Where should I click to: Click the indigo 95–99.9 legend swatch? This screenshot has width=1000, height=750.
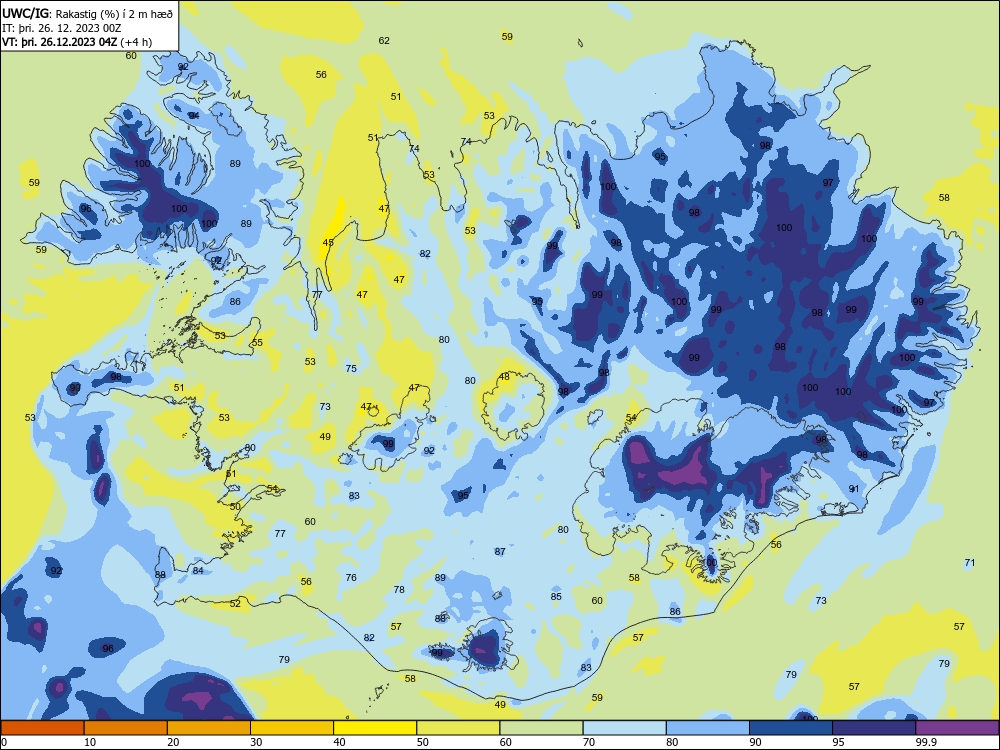(874, 728)
